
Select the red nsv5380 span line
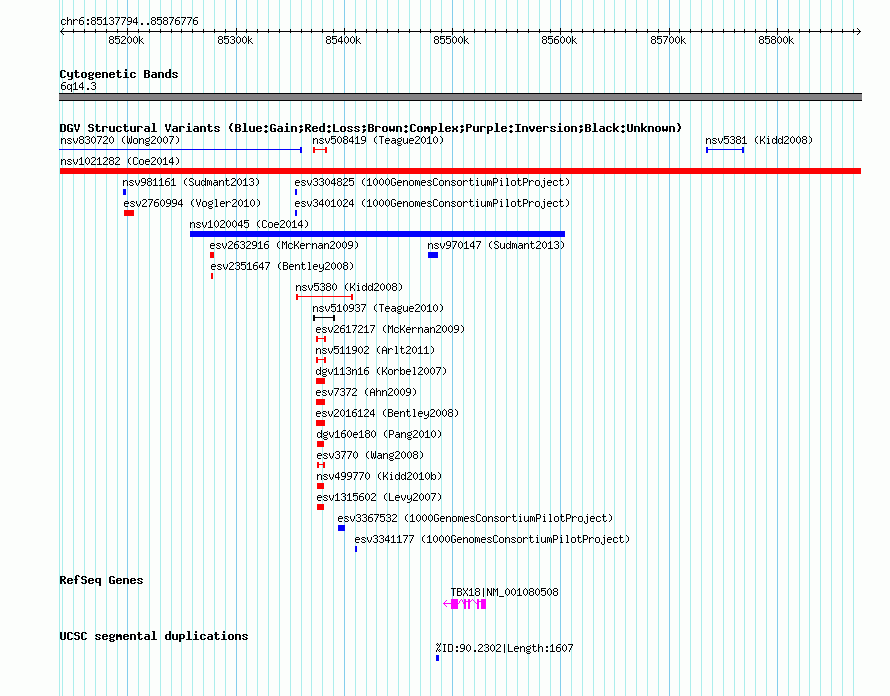[x=325, y=297]
